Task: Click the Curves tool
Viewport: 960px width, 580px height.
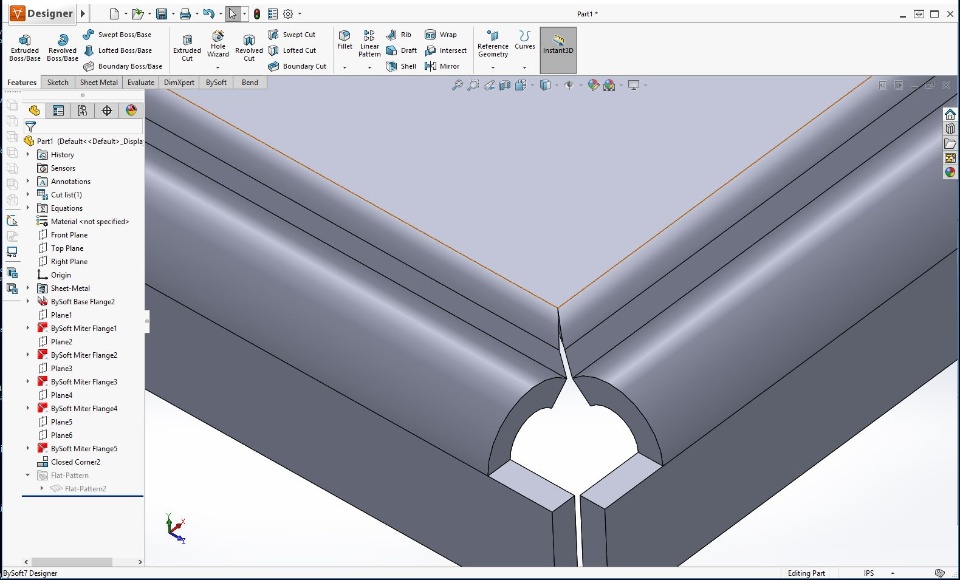Action: point(525,40)
